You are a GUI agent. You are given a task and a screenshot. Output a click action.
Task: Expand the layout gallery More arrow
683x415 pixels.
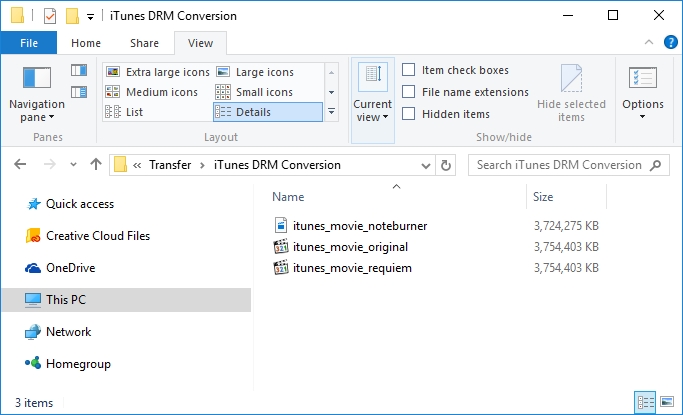tap(331, 112)
